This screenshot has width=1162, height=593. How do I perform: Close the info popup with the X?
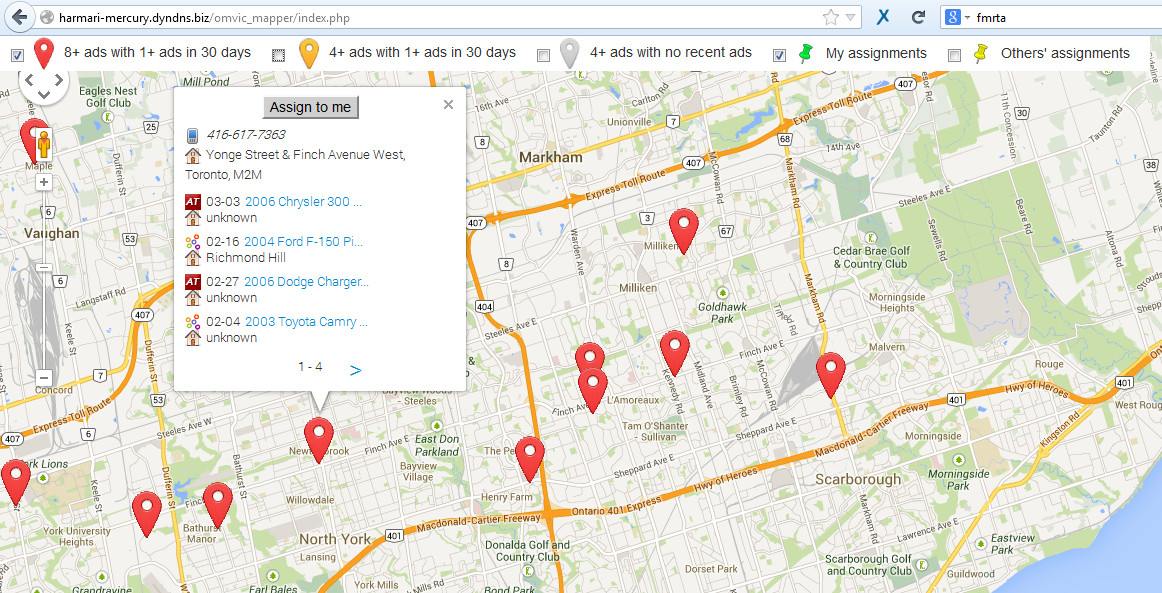point(448,105)
